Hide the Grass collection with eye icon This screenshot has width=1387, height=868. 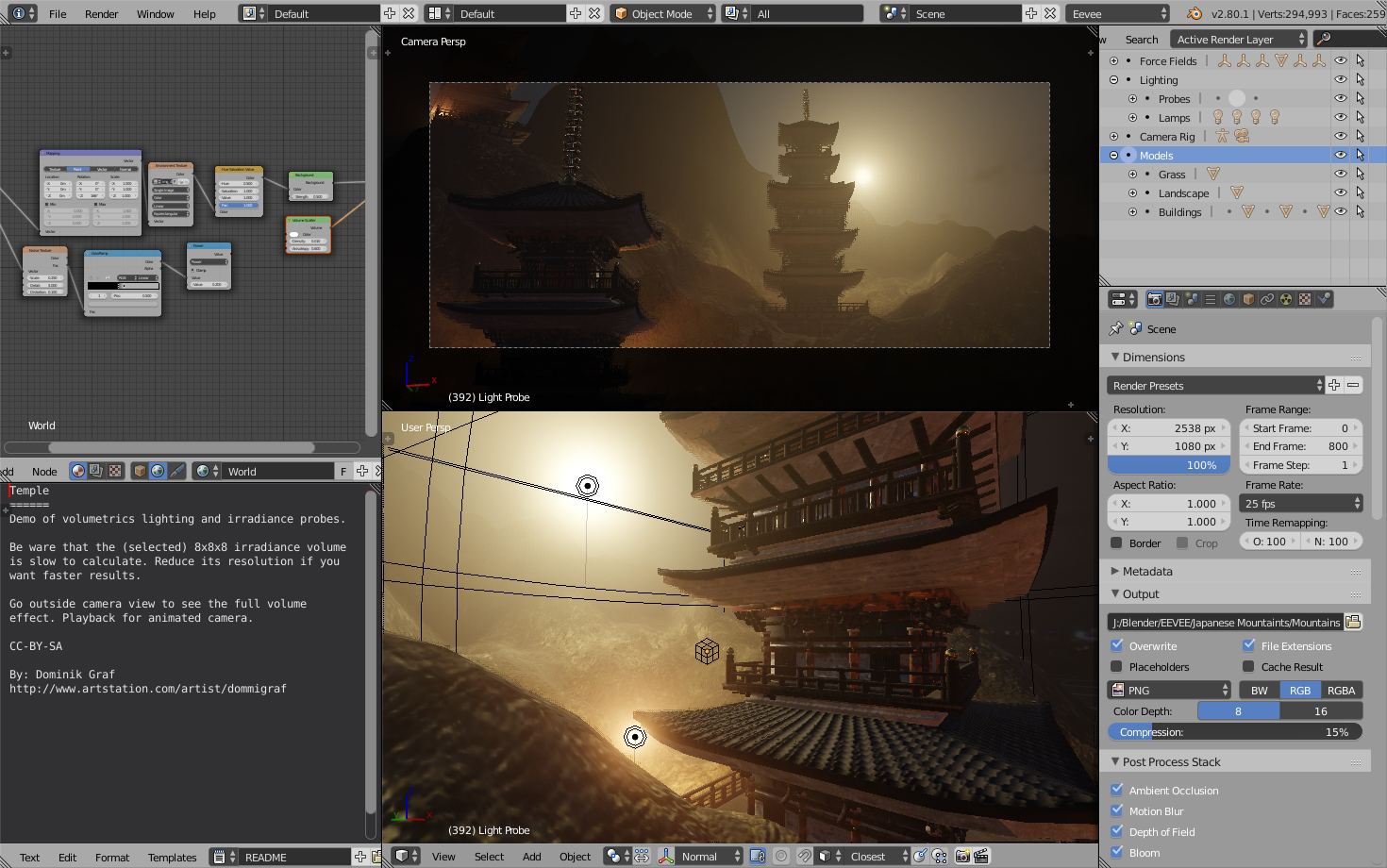[1340, 174]
